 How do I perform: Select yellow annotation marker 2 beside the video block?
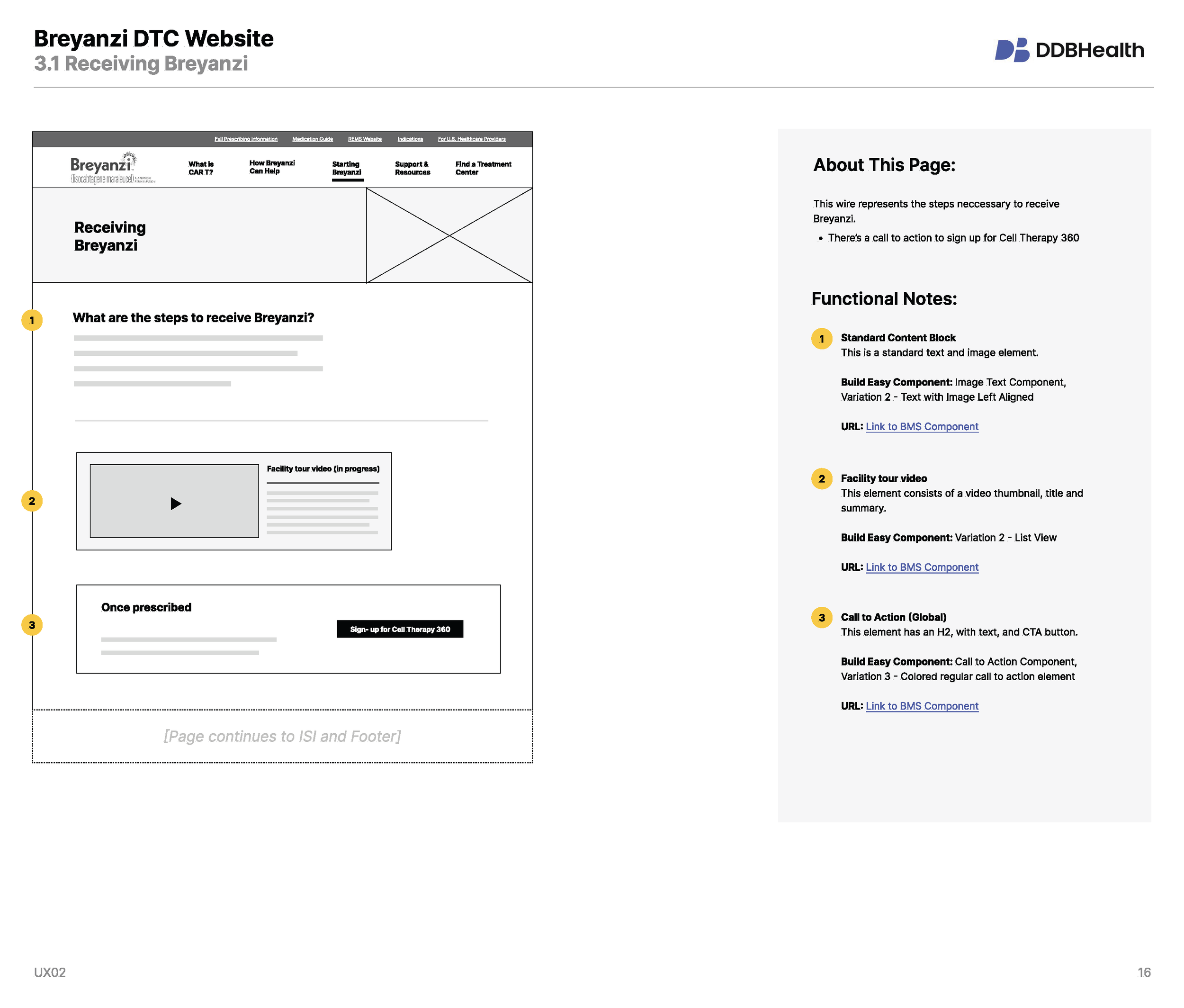point(33,501)
